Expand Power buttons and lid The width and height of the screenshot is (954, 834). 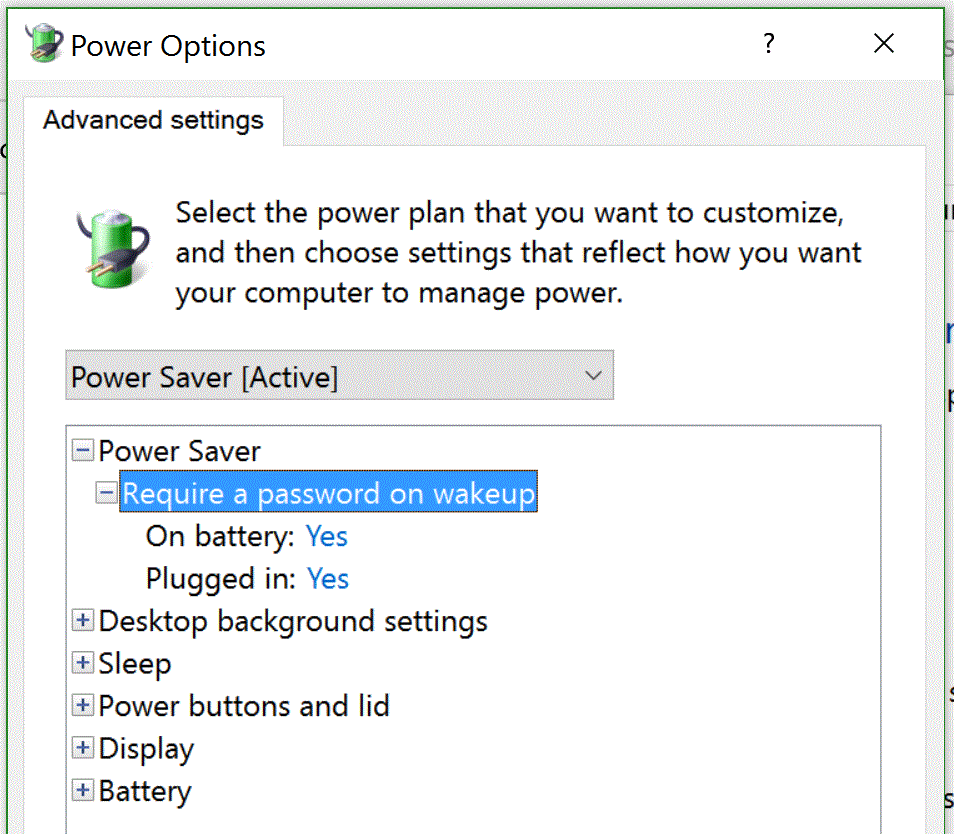point(82,705)
